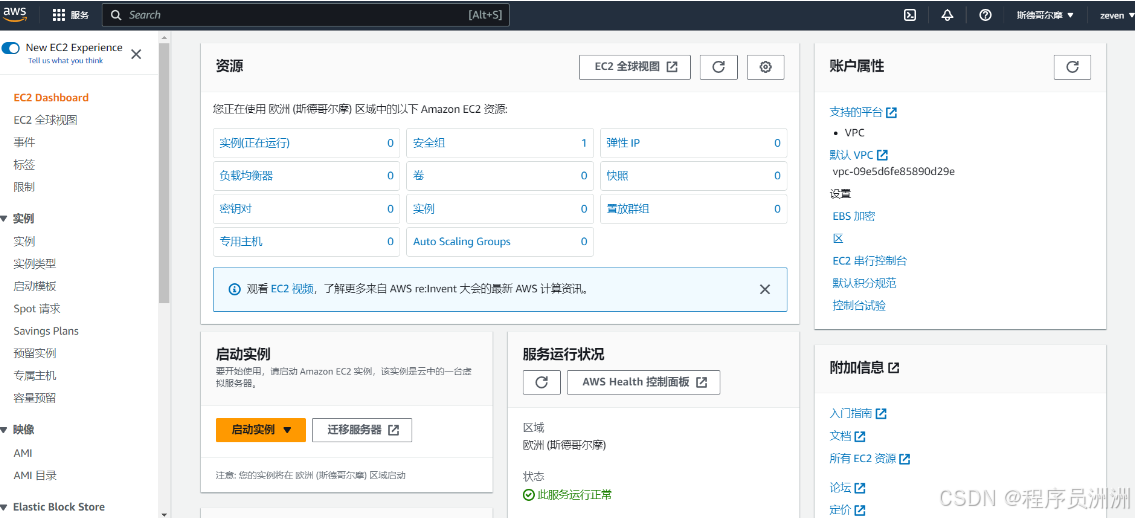The height and width of the screenshot is (518, 1135).
Task: Focus the top Search field
Action: [305, 15]
